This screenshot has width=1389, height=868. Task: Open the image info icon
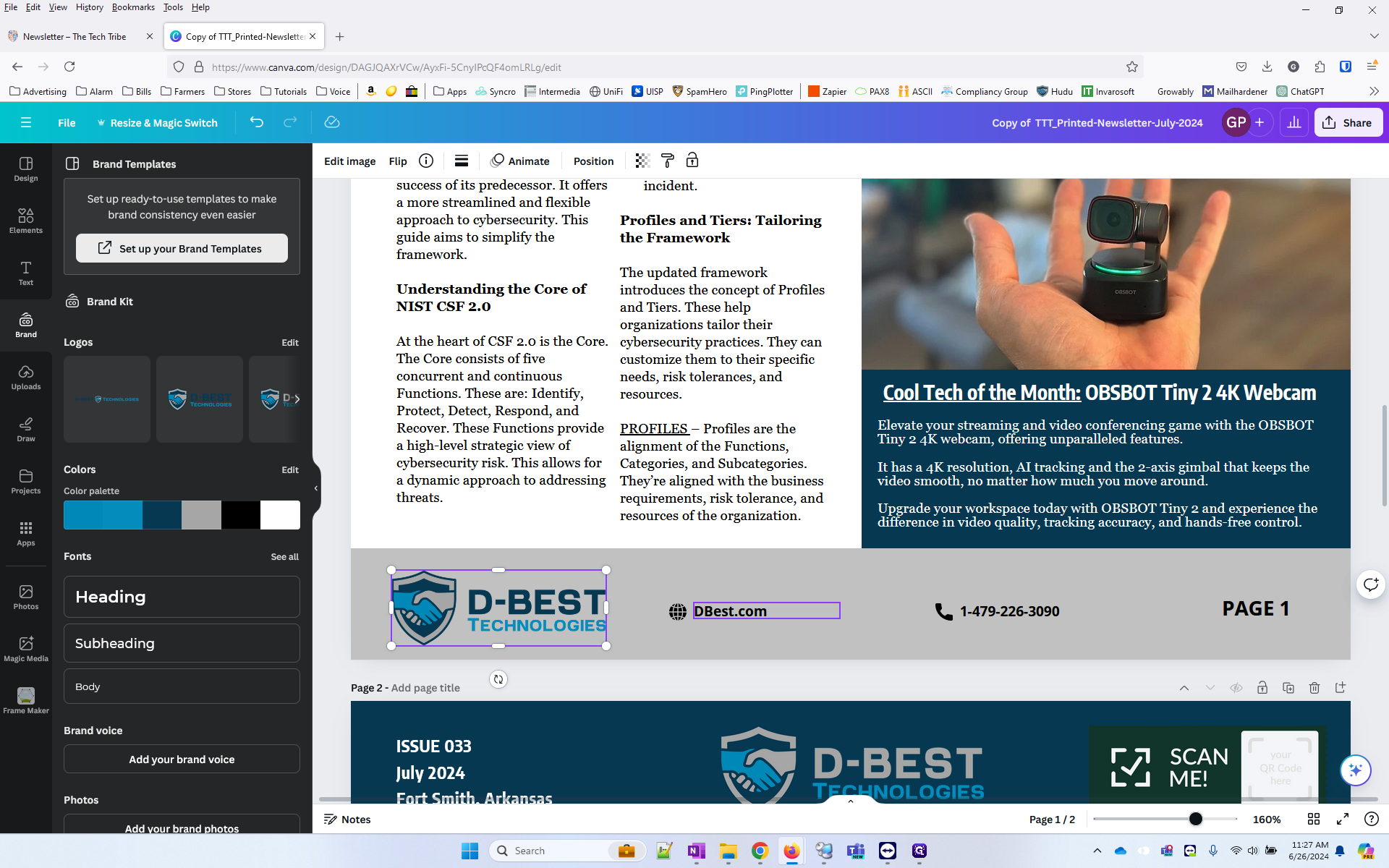(x=426, y=161)
